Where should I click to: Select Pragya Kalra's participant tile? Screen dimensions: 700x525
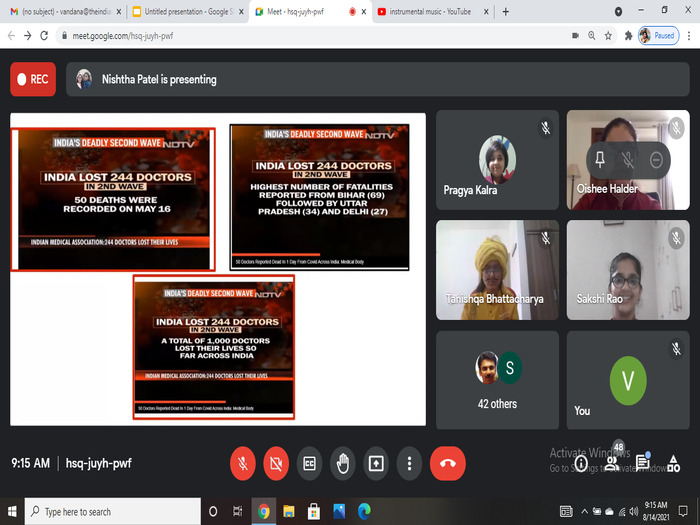(497, 160)
